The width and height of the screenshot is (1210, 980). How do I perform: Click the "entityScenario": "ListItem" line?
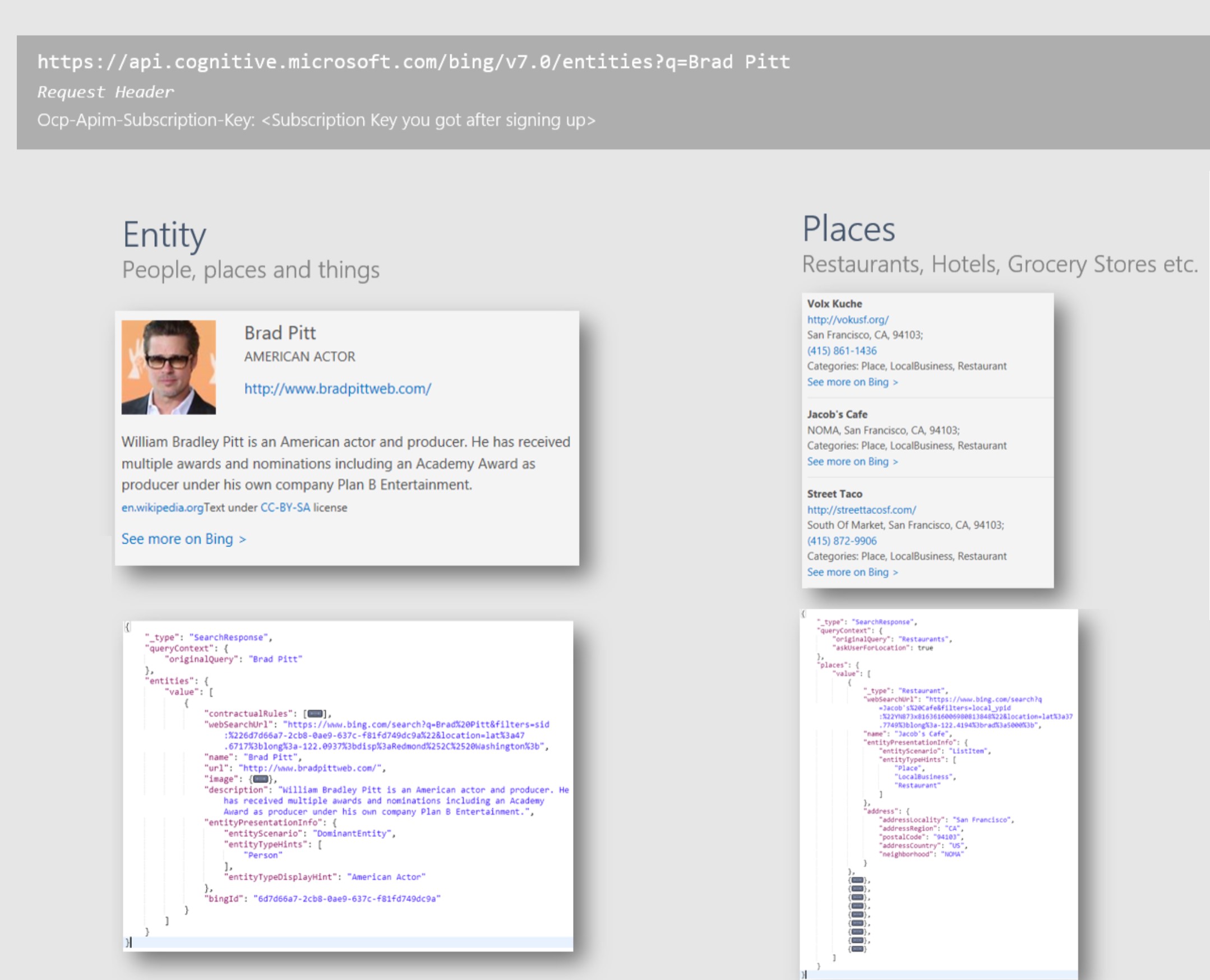point(935,751)
